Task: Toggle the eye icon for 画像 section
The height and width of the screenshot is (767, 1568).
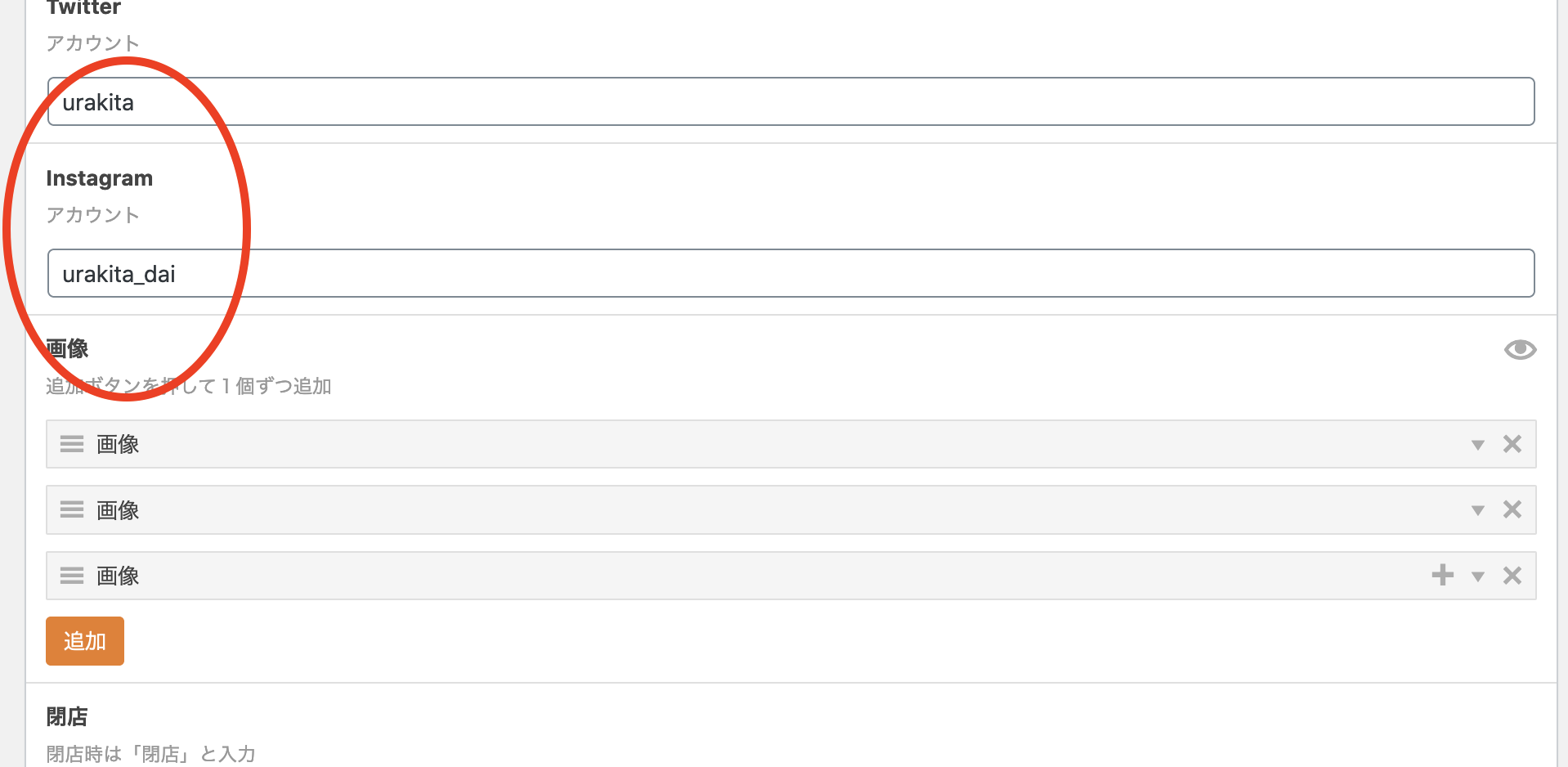Action: [x=1520, y=350]
